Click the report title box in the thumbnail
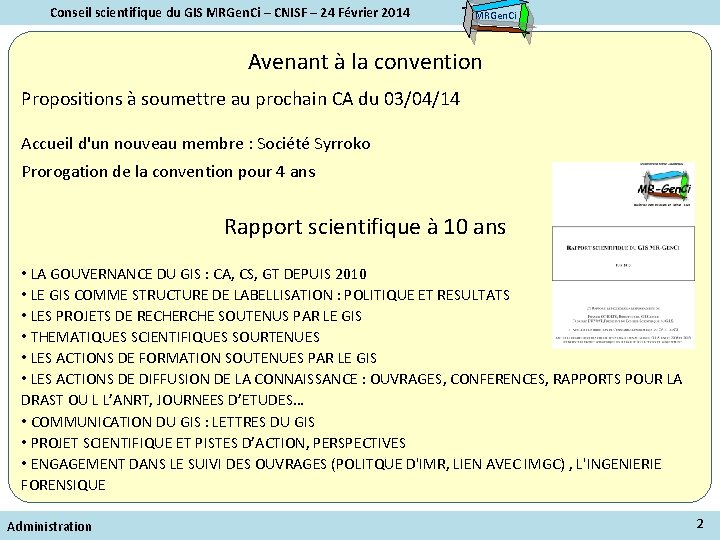This screenshot has height=540, width=720. click(623, 253)
